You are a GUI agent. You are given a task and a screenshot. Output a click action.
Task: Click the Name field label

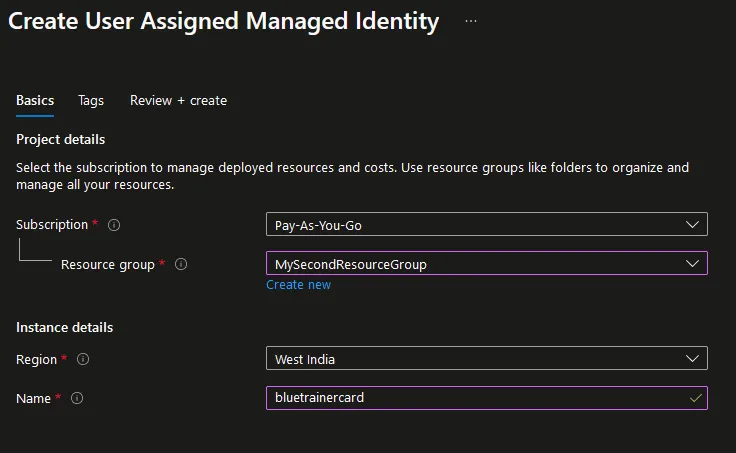click(33, 398)
